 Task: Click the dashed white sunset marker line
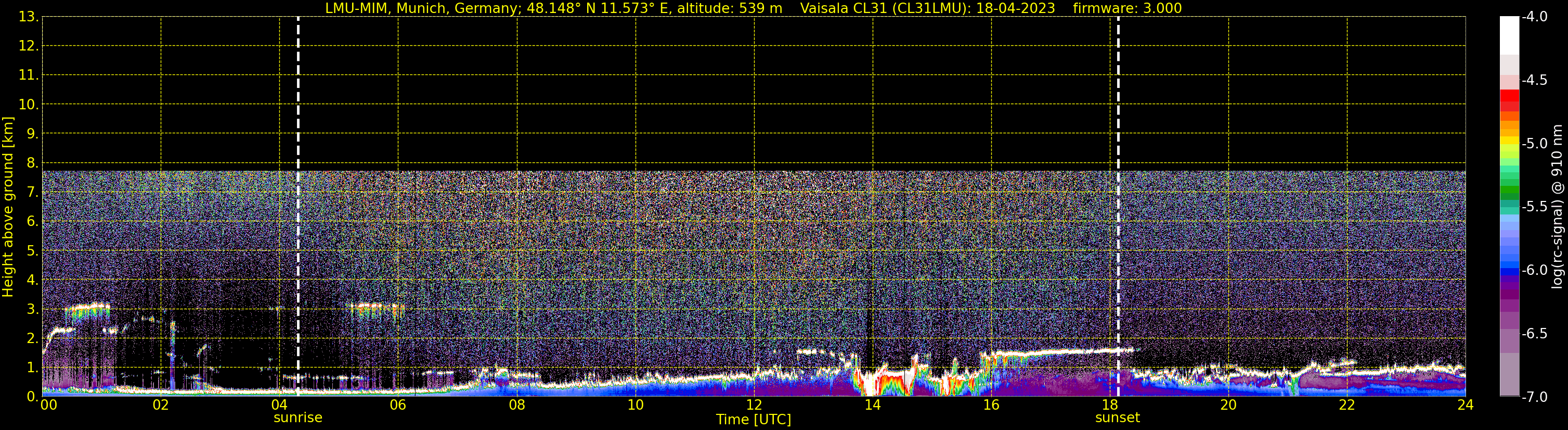point(1118,207)
